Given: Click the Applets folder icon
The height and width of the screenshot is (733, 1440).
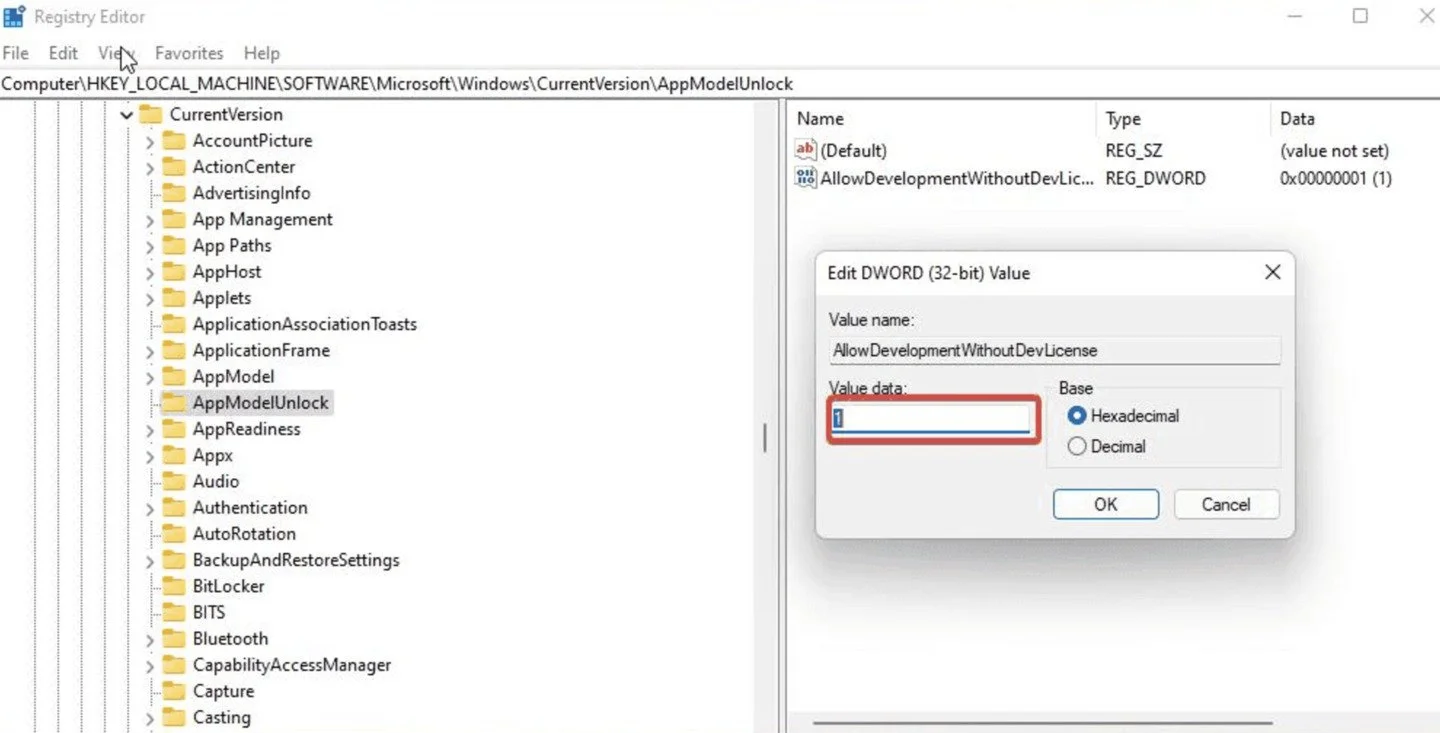Looking at the screenshot, I should [x=174, y=298].
